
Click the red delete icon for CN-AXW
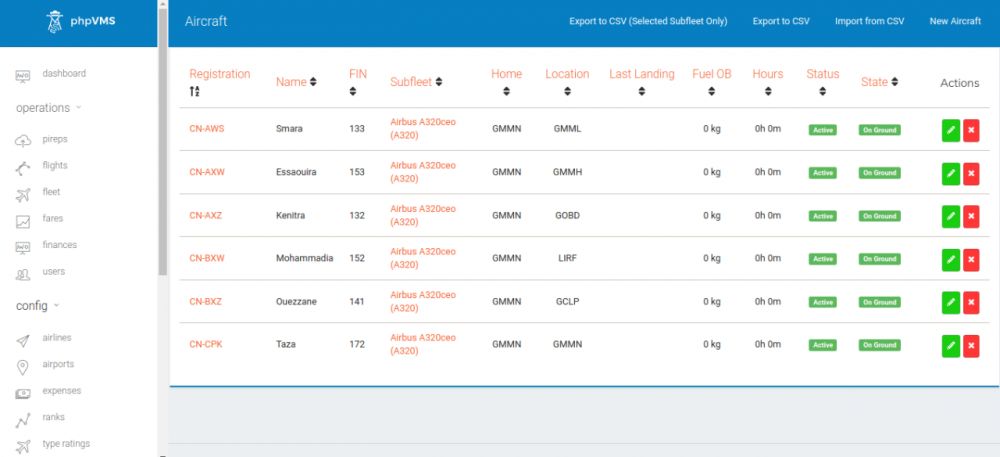pos(971,173)
